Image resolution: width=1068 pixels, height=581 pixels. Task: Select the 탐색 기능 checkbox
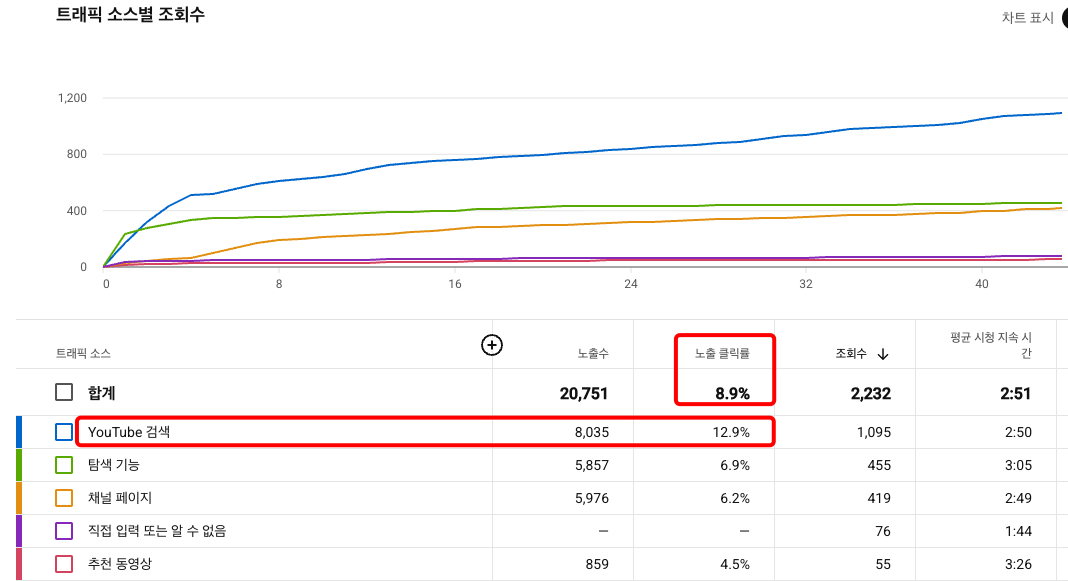(x=64, y=465)
